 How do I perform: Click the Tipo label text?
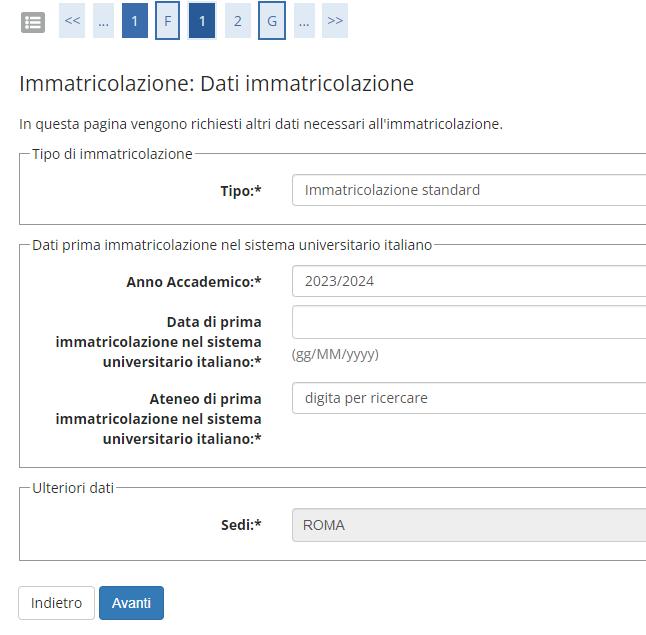[x=240, y=191]
